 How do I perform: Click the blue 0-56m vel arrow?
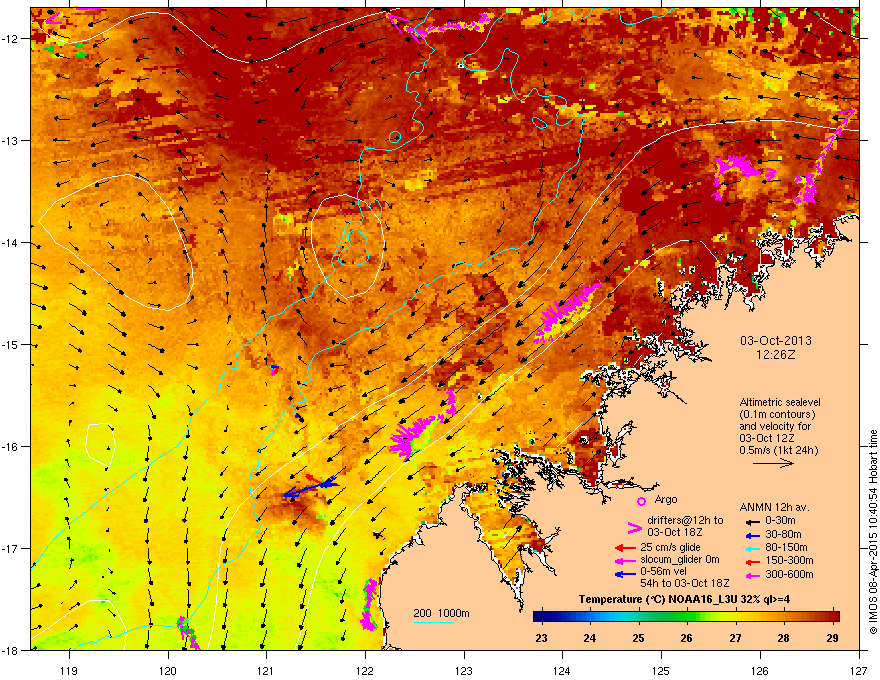[x=625, y=574]
